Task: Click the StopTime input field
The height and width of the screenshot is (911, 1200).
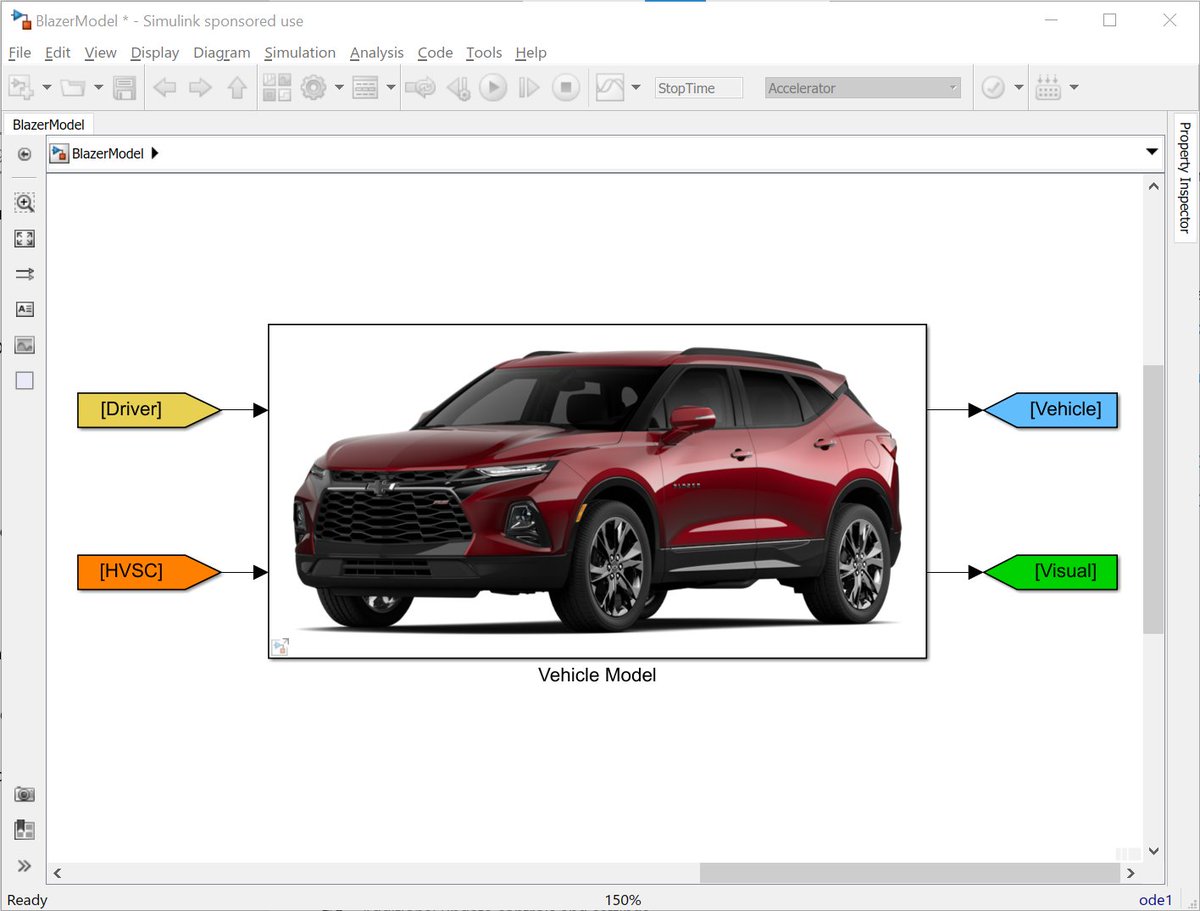Action: pyautogui.click(x=699, y=88)
